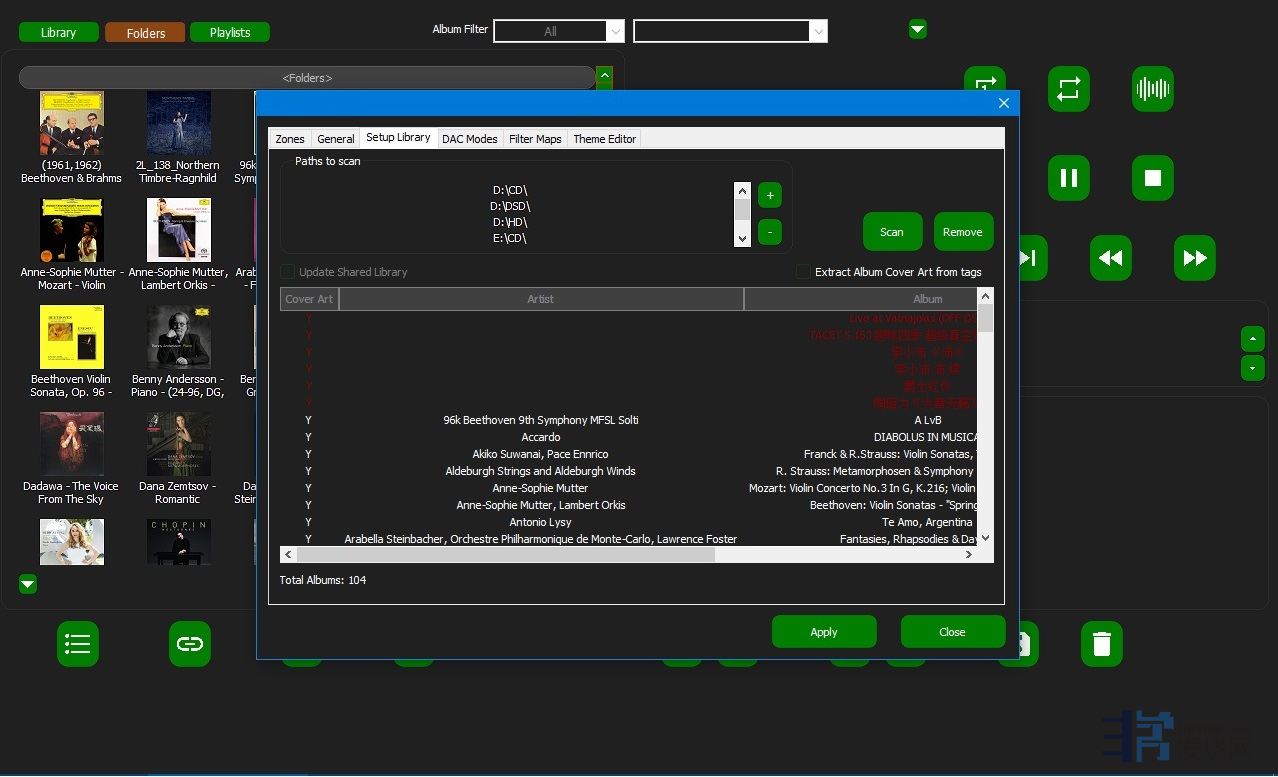Click the trash delete icon
The image size is (1278, 777).
point(1101,644)
